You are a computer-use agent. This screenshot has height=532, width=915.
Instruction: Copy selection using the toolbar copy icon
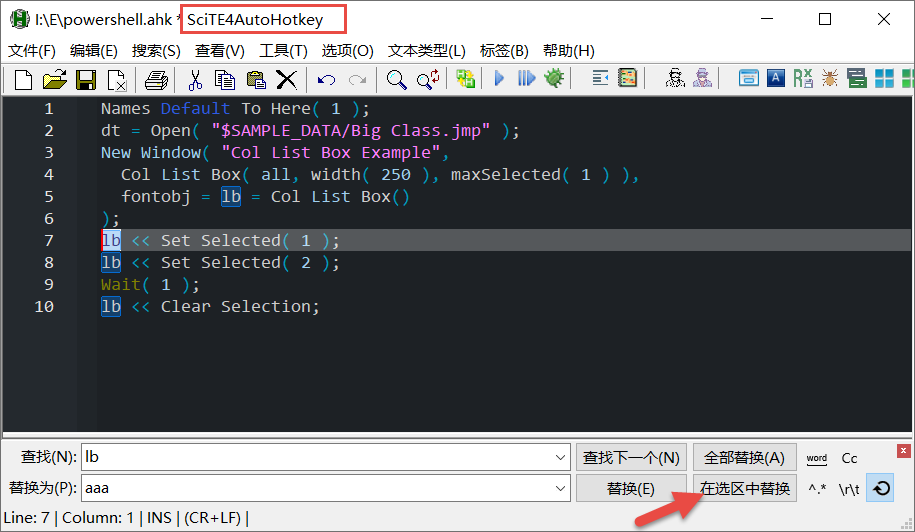coord(225,79)
